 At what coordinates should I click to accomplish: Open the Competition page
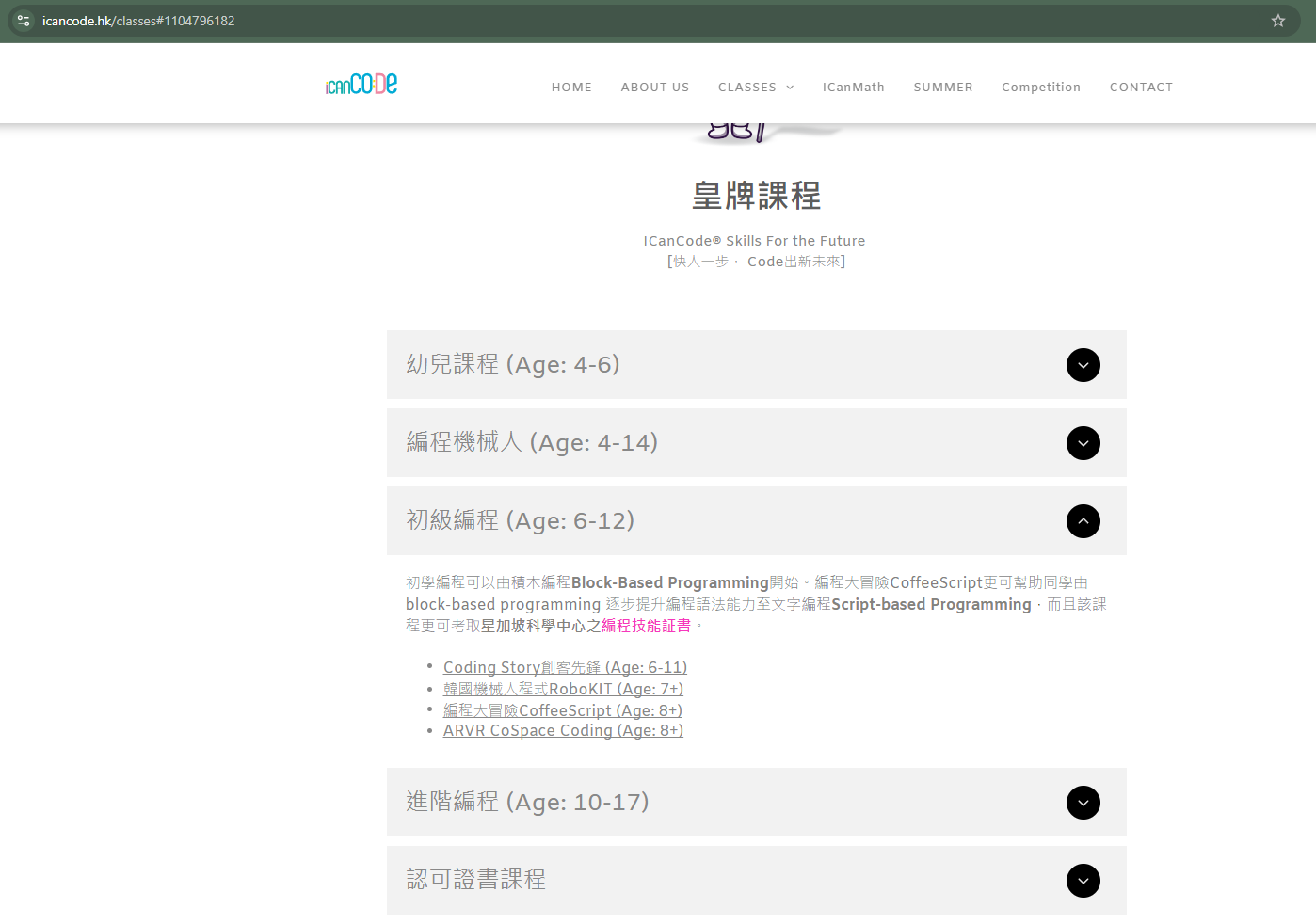1040,88
